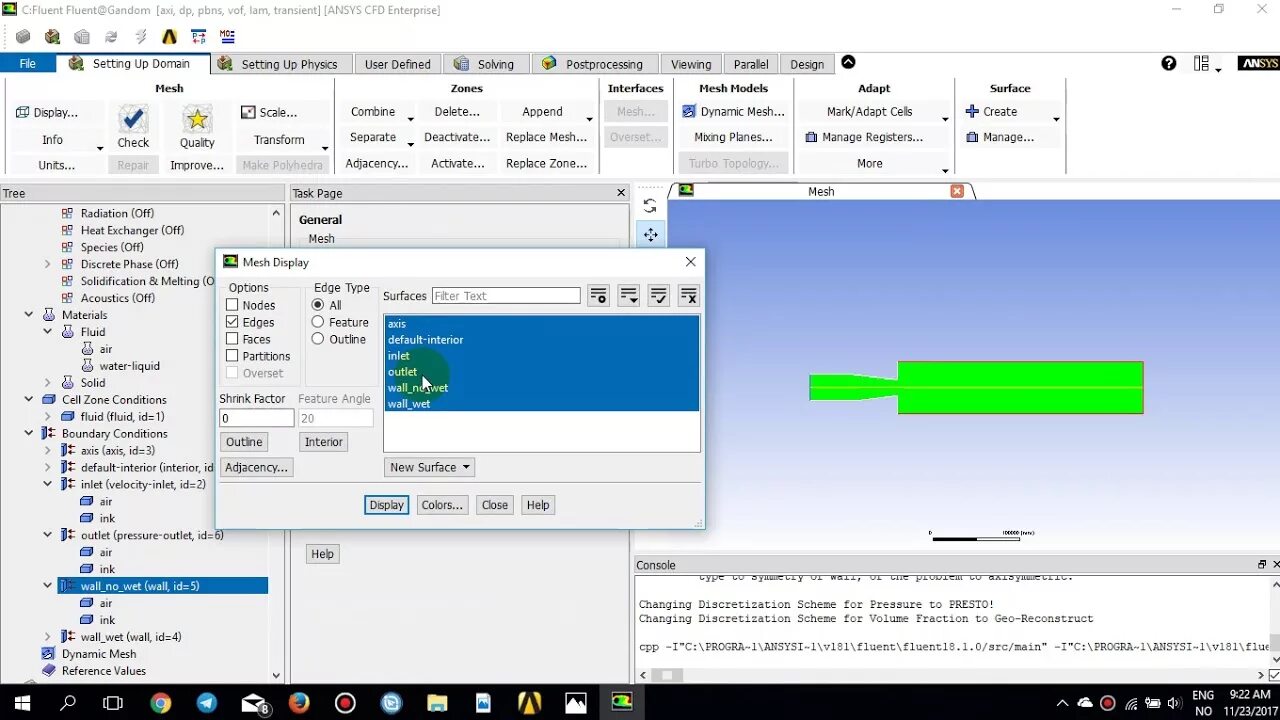
Task: Select Dynamic Mesh in the tree
Action: (99, 654)
